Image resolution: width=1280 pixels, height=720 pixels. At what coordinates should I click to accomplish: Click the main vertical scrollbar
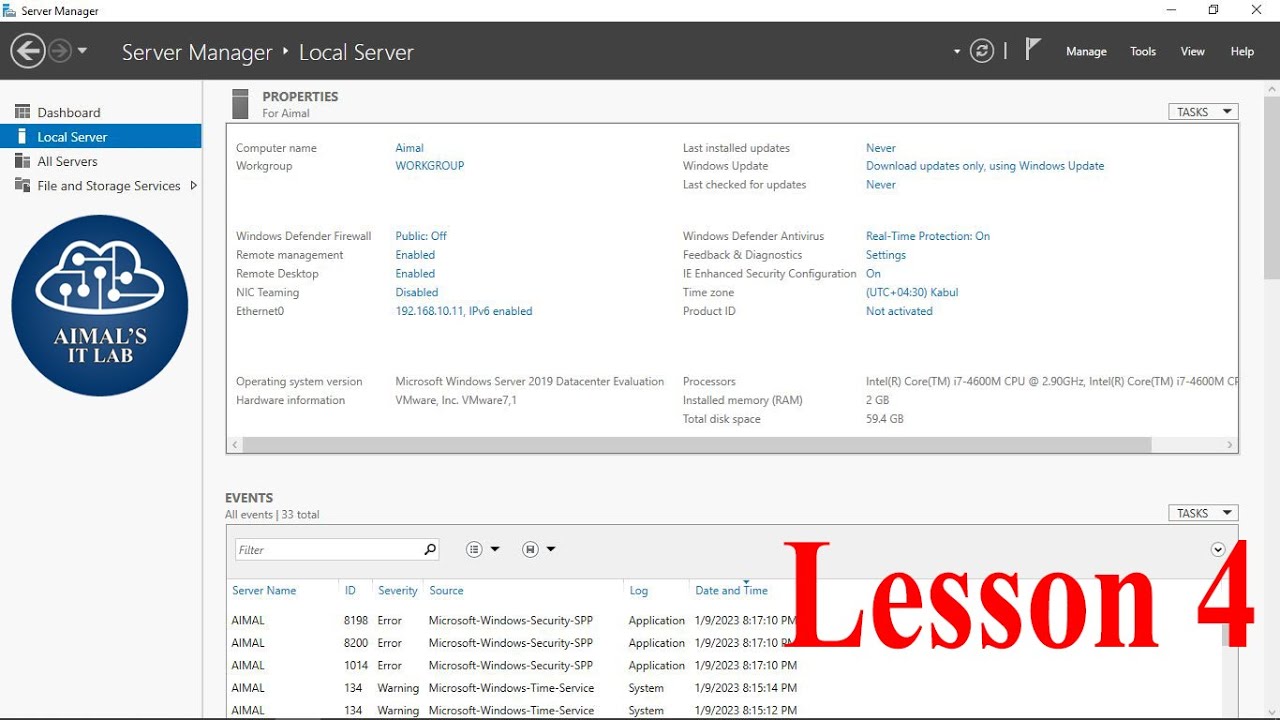point(1272,188)
